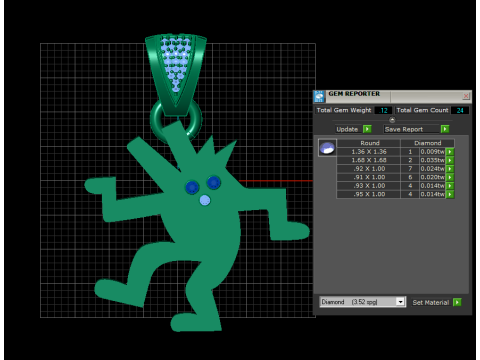Click the Round column header
This screenshot has height=360, width=480.
click(370, 143)
